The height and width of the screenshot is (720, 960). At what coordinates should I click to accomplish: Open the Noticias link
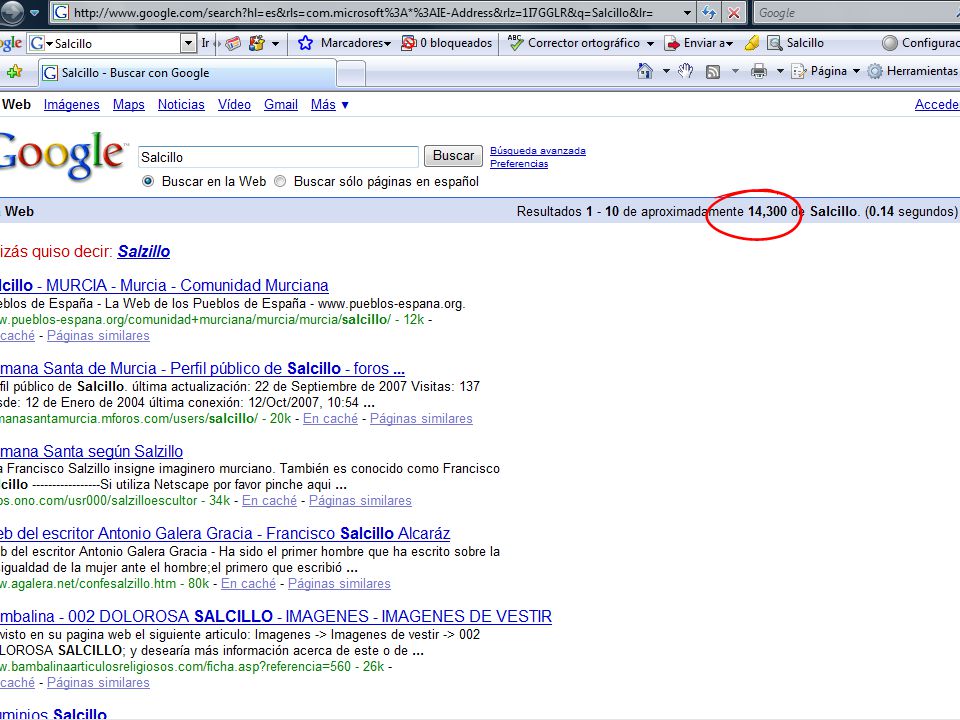[x=181, y=105]
